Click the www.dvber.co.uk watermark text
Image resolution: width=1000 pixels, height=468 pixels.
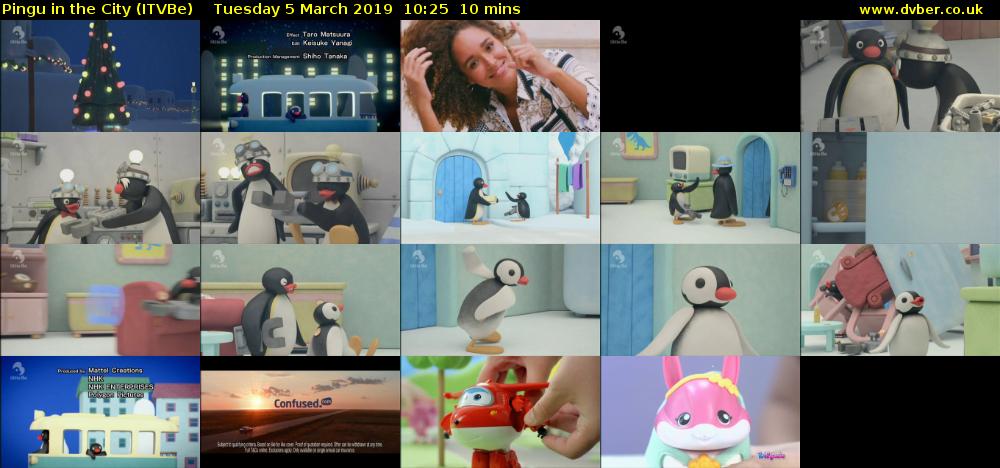pos(921,9)
